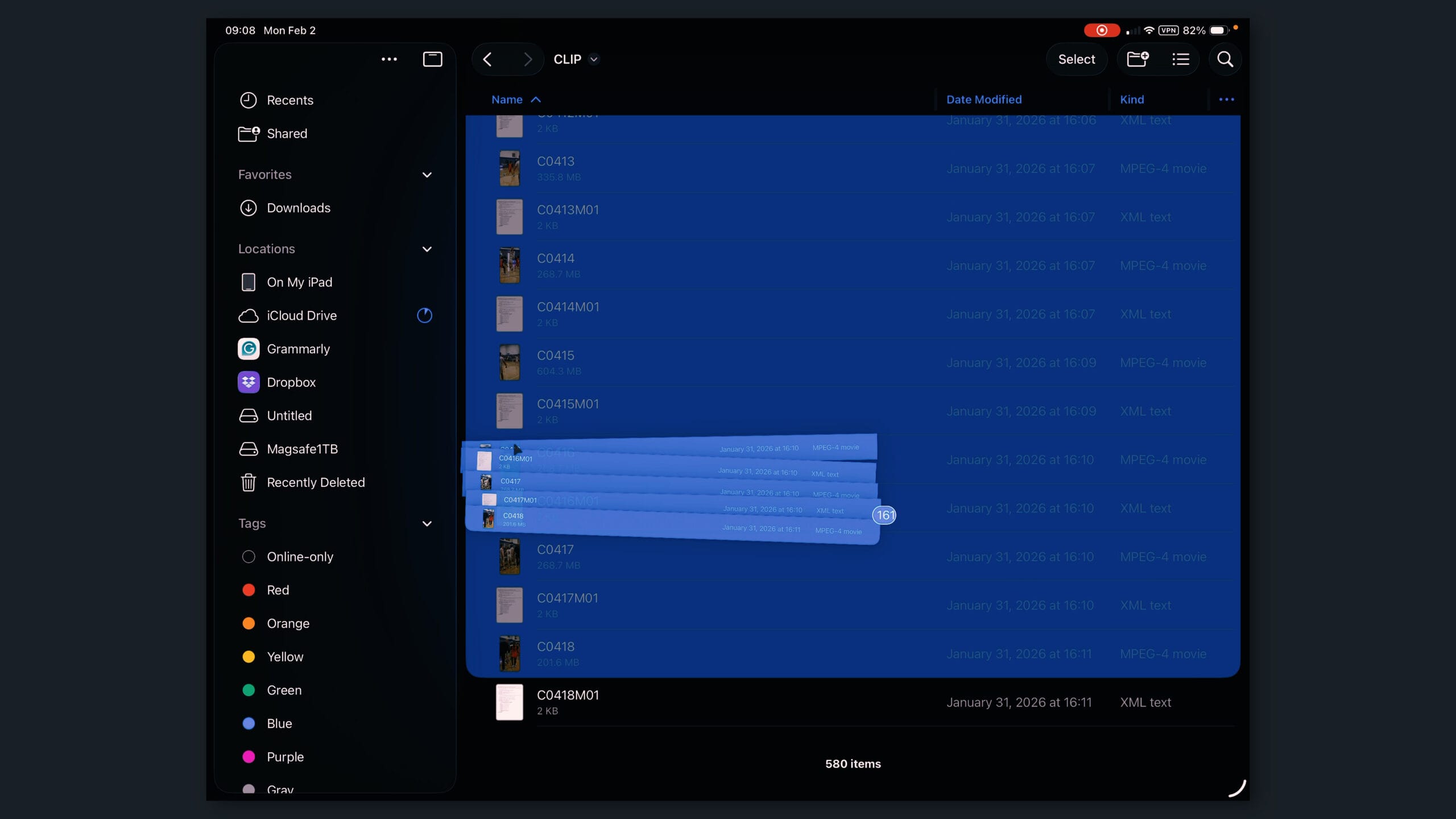Viewport: 1456px width, 819px height.
Task: Collapse the Locations section
Action: pos(427,249)
